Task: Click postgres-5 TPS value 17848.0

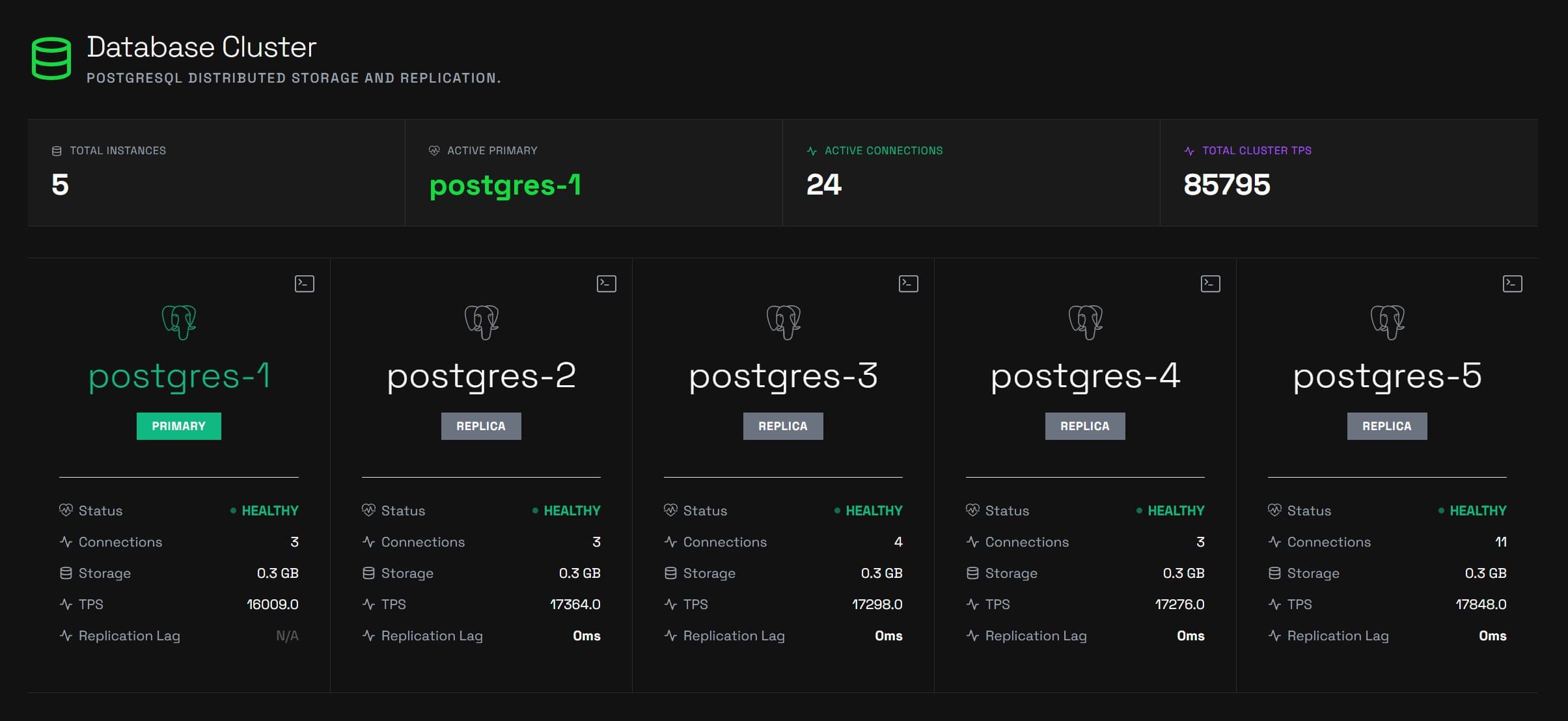Action: click(1481, 605)
